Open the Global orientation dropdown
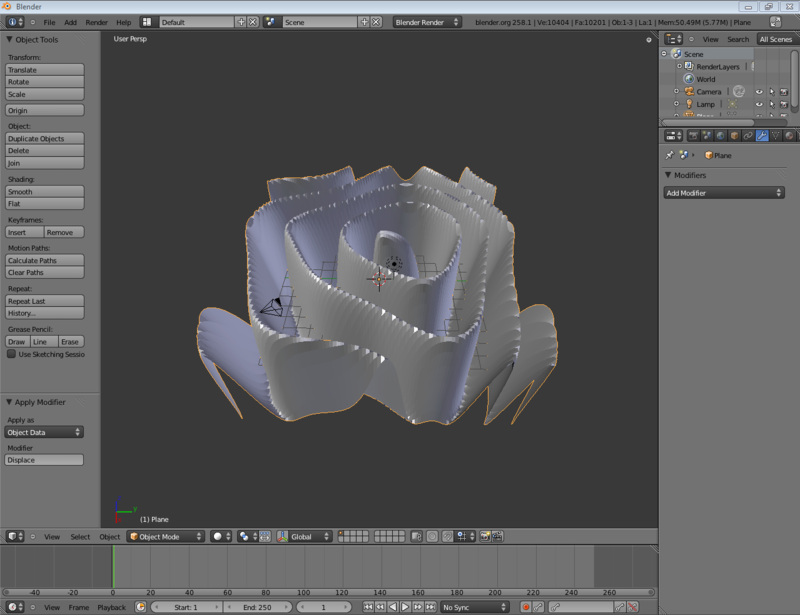Viewport: 800px width, 615px height. [x=310, y=536]
